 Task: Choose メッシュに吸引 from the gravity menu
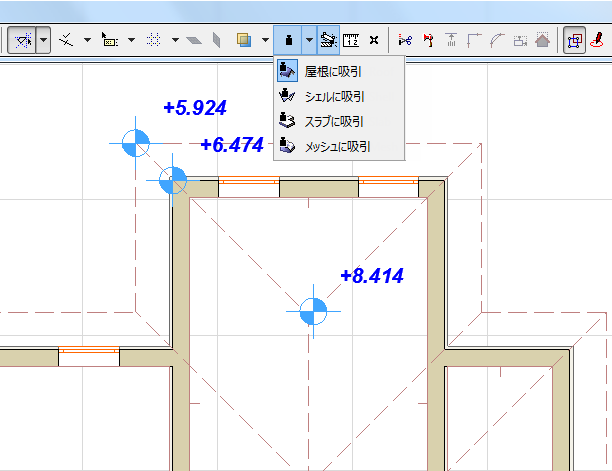point(339,146)
